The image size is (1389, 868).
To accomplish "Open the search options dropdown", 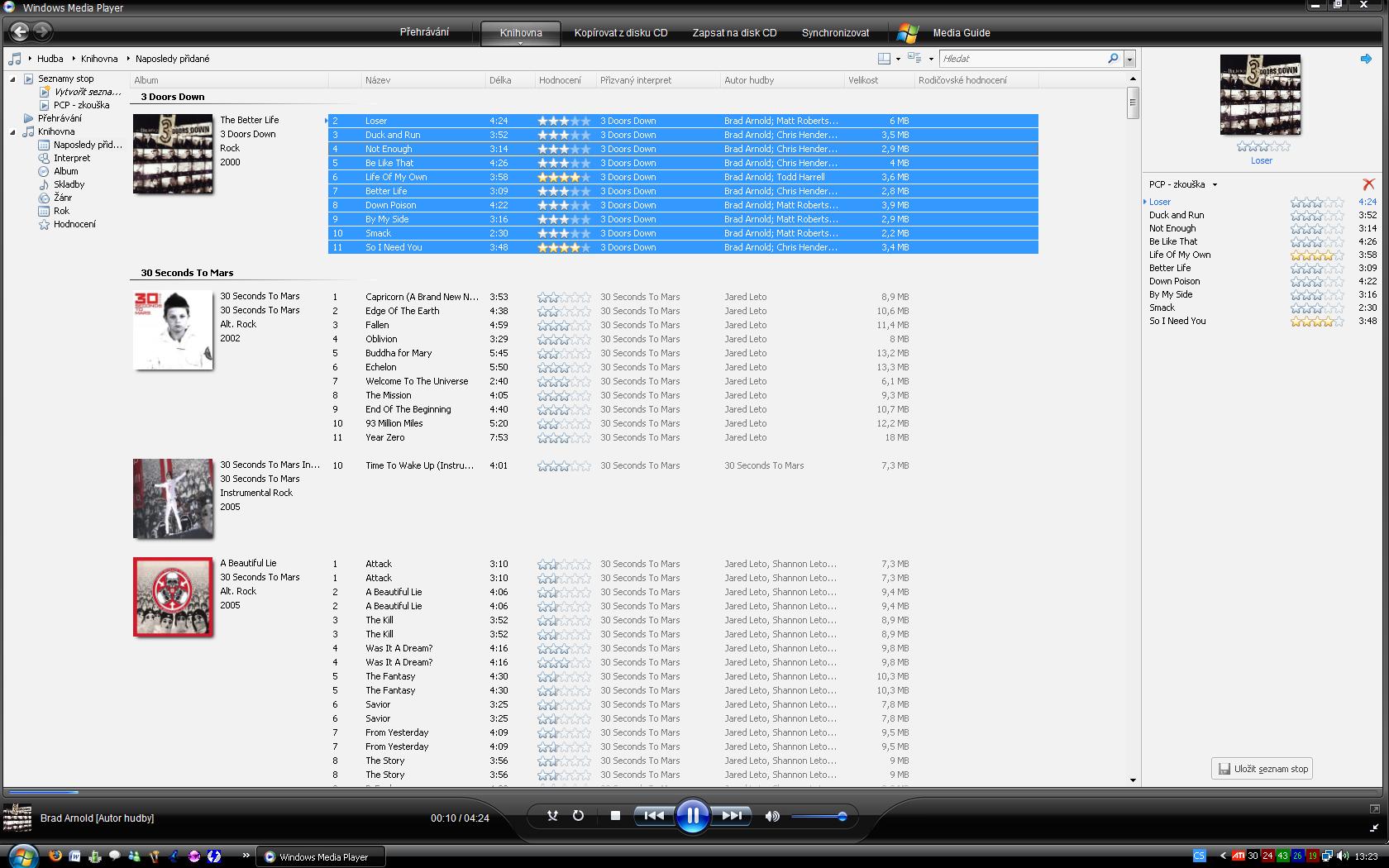I will pos(1129,59).
